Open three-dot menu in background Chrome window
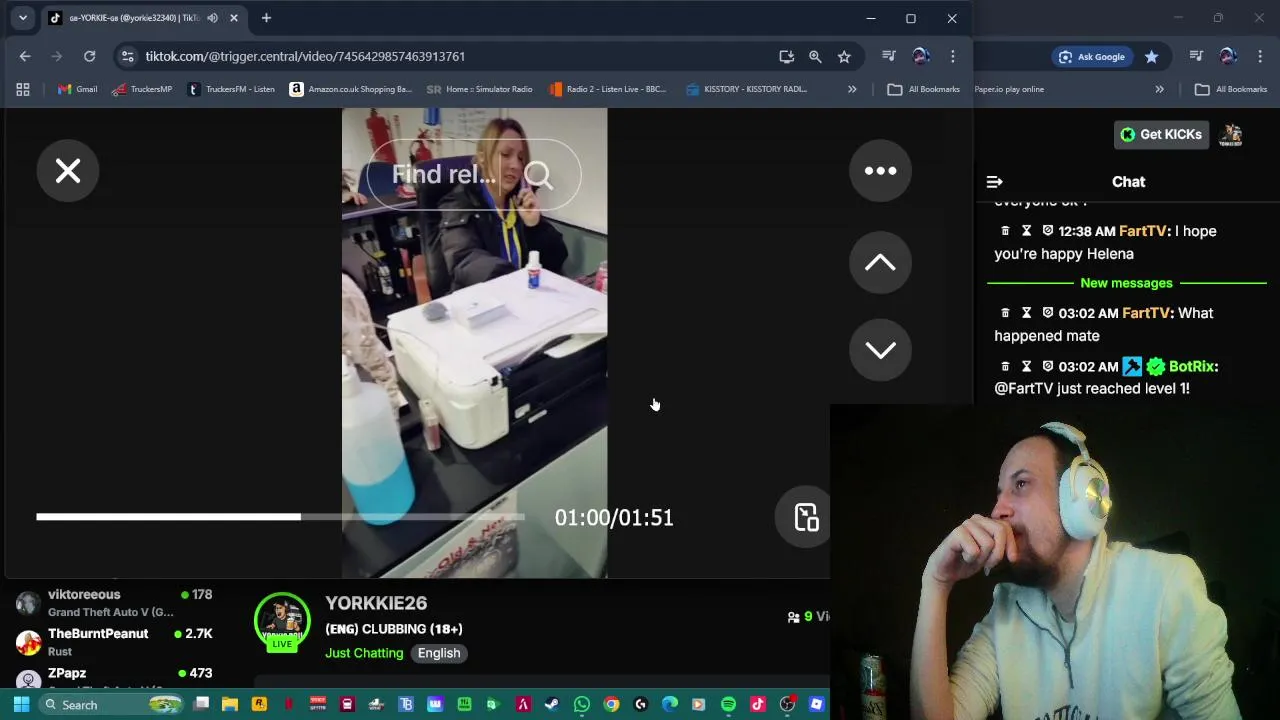The height and width of the screenshot is (720, 1280). 1260,57
